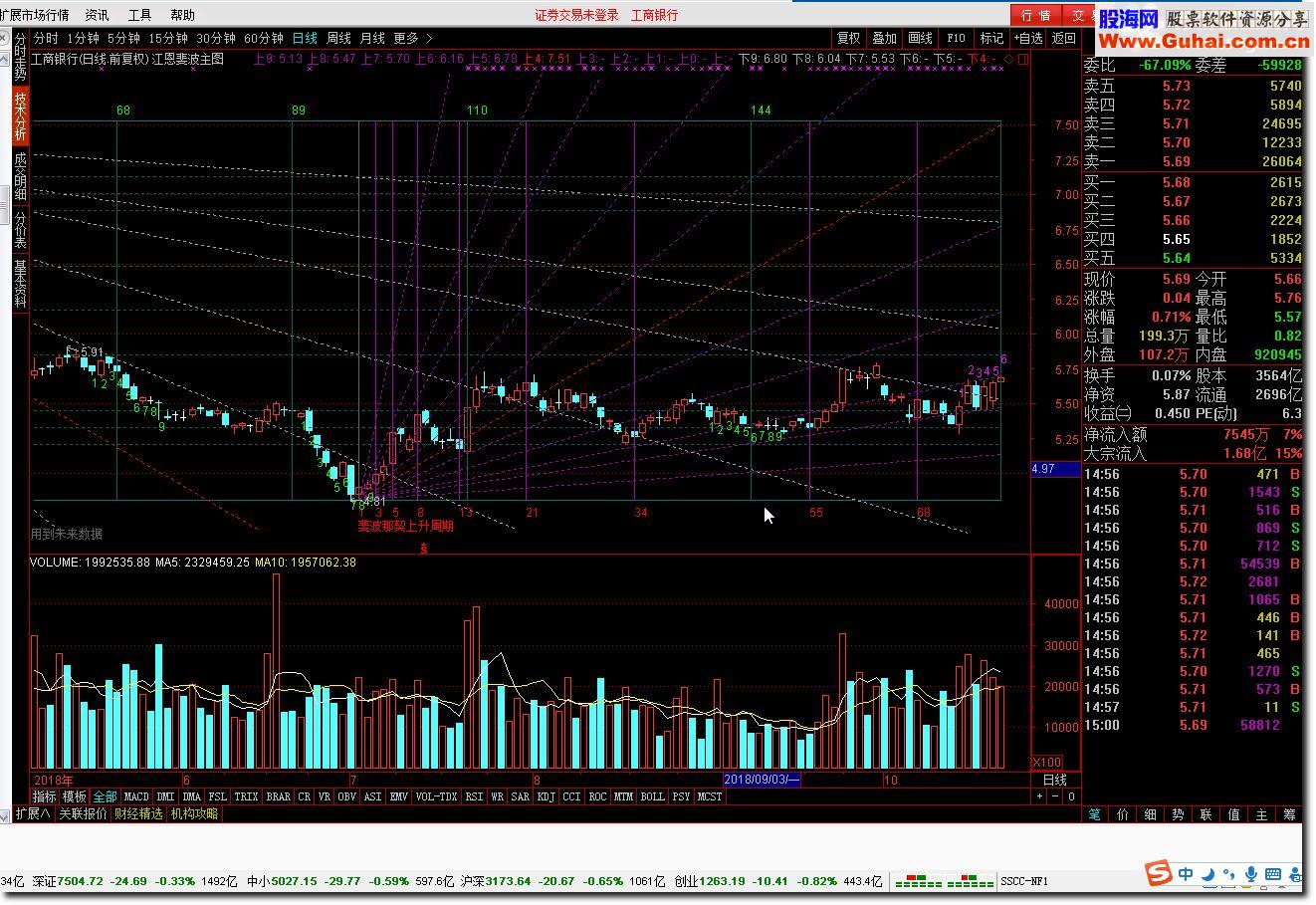Click the 0 reset button under 日线

pos(1071,796)
